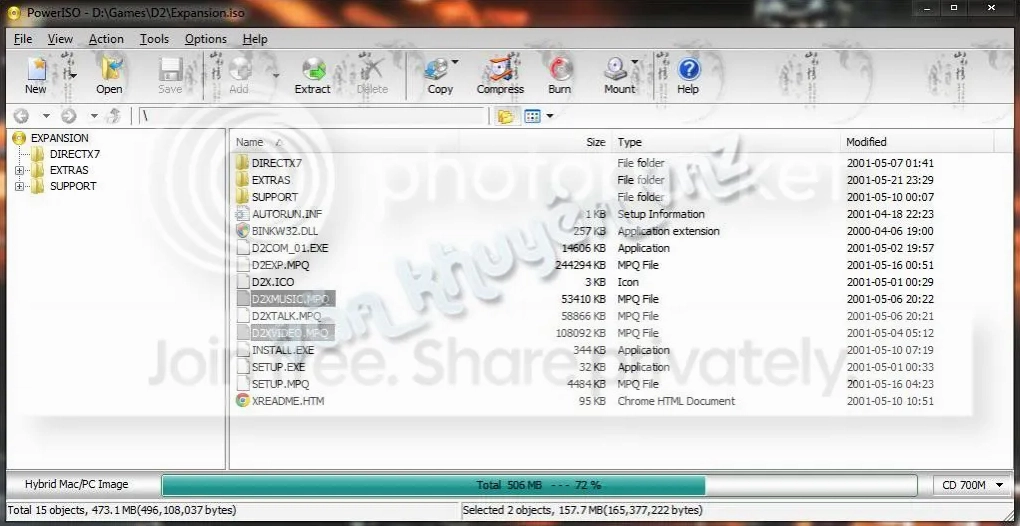
Task: Select the INSTALL.EXE file
Action: pos(283,350)
